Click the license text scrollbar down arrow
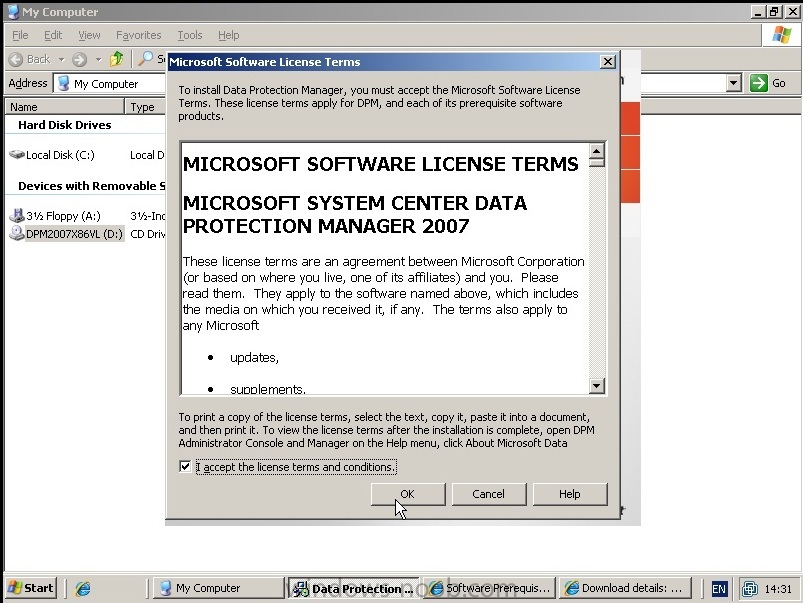 tap(597, 385)
